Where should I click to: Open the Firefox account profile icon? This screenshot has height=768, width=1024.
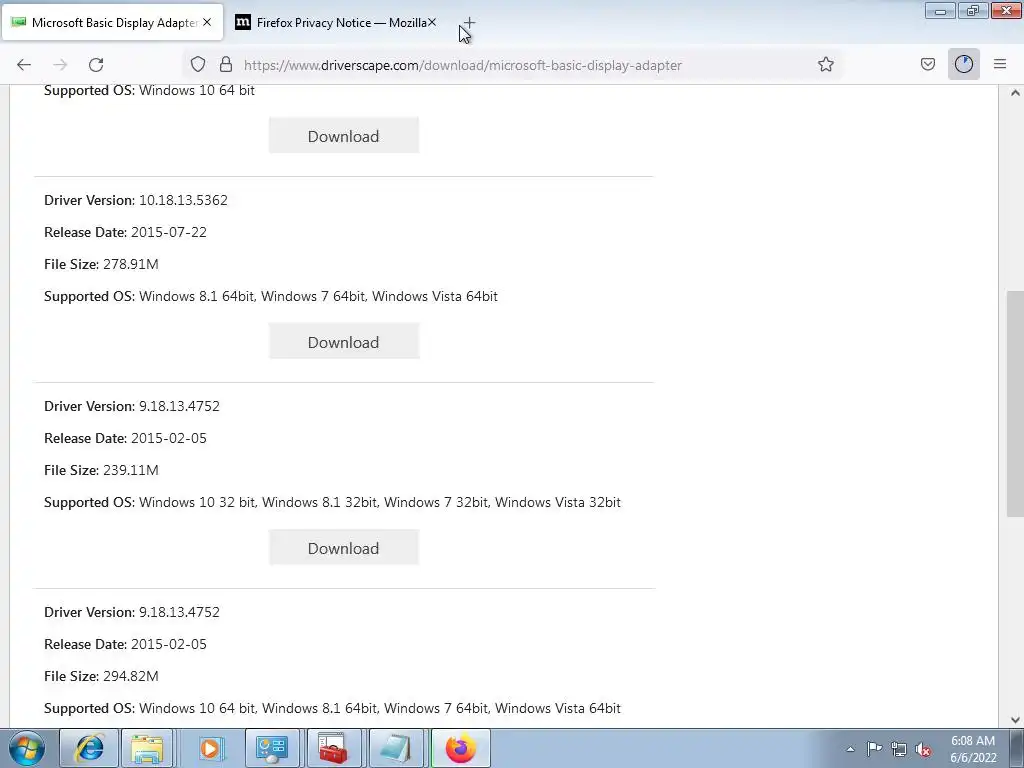964,64
